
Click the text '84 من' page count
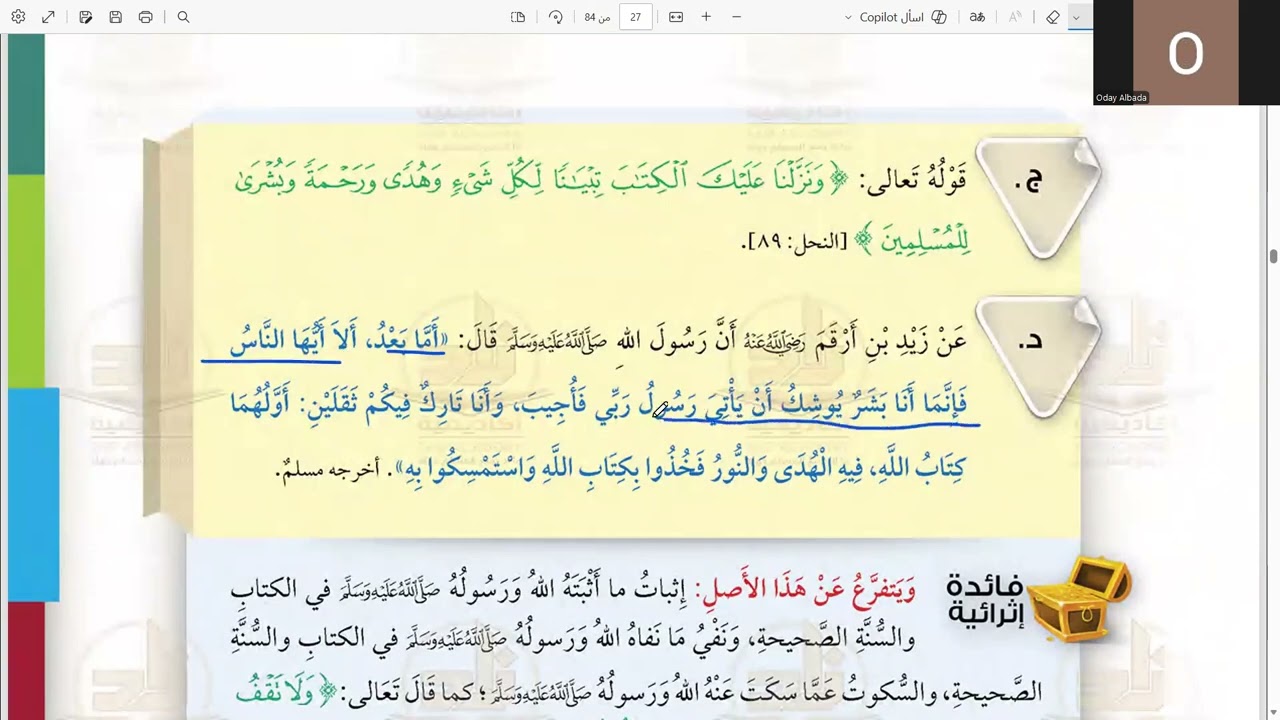click(x=597, y=17)
